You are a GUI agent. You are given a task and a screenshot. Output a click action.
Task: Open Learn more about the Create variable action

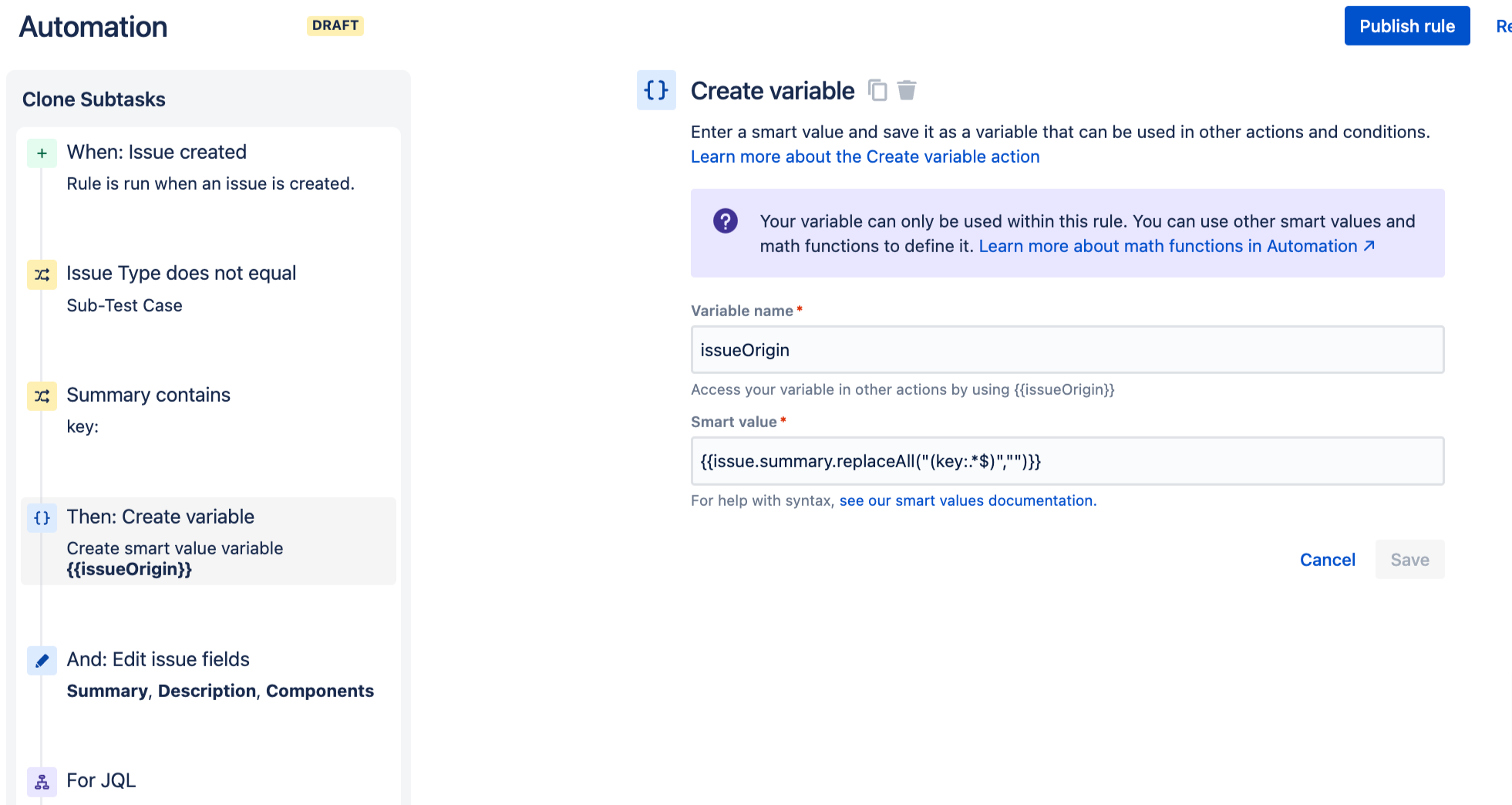click(865, 157)
